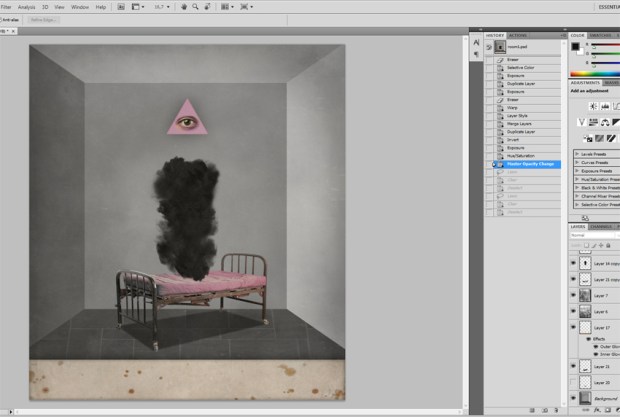The width and height of the screenshot is (620, 417).
Task: Switch to the Swatches tab
Action: click(600, 35)
